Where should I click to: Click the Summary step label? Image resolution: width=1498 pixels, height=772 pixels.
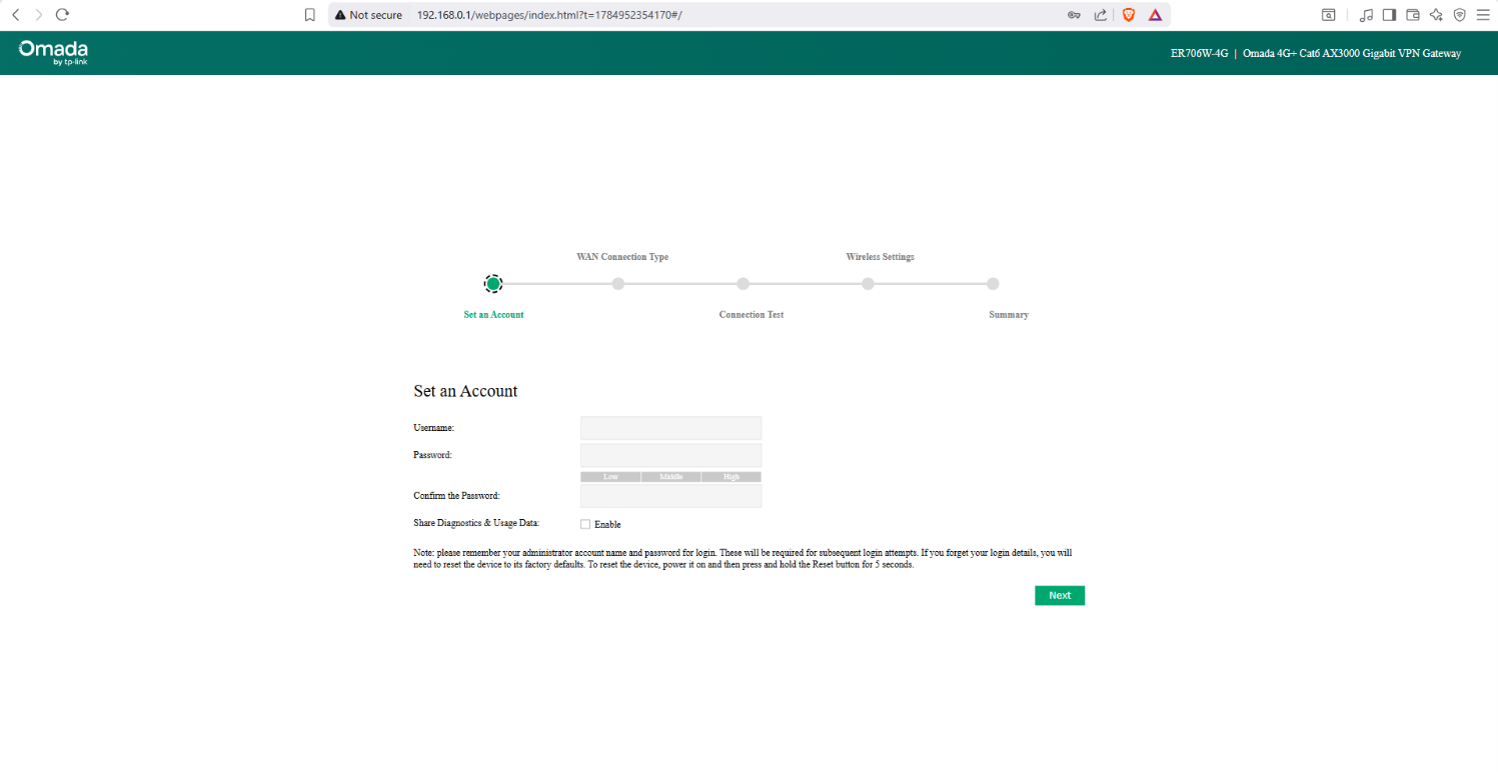(1009, 315)
